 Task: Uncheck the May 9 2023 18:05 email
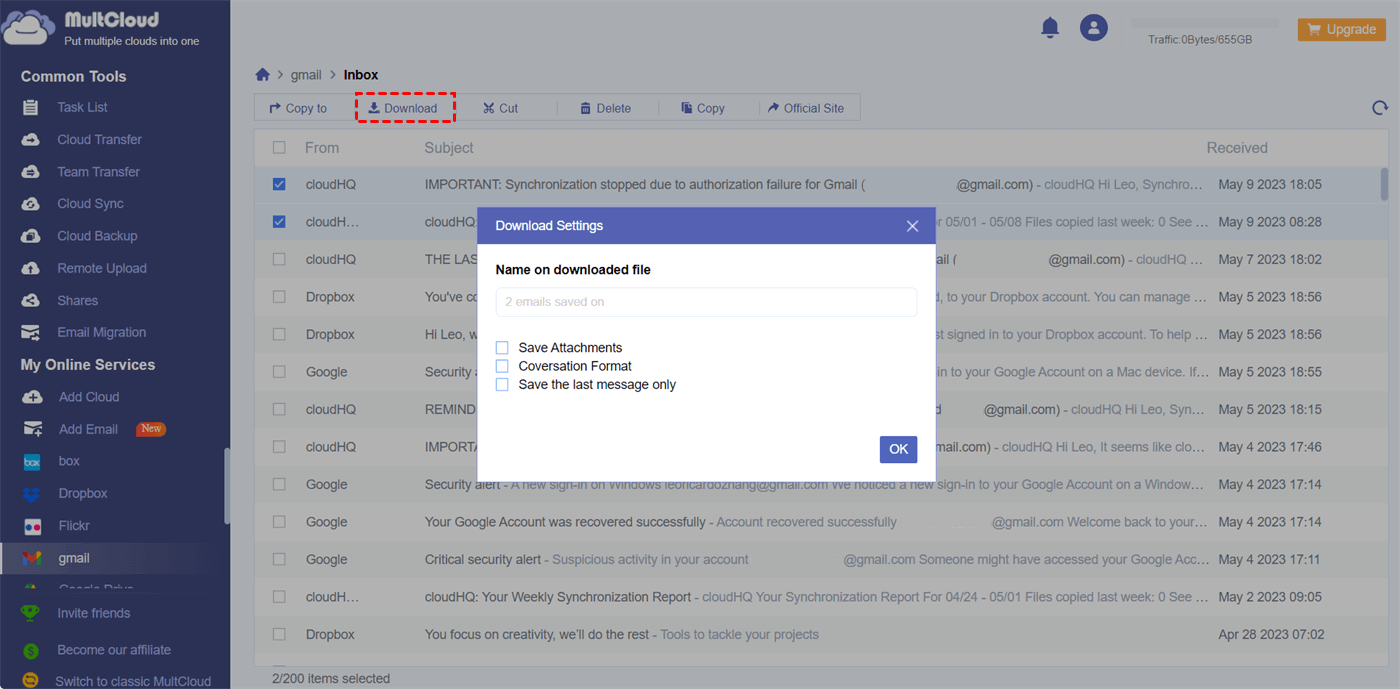tap(279, 185)
